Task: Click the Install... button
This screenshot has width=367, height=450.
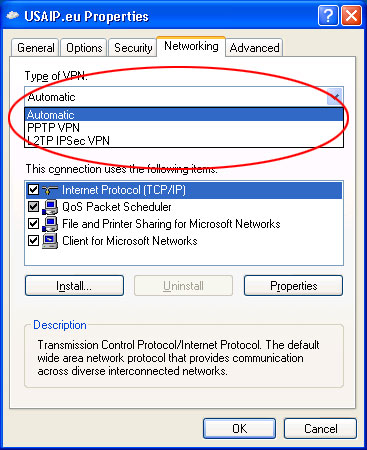Action: [74, 286]
